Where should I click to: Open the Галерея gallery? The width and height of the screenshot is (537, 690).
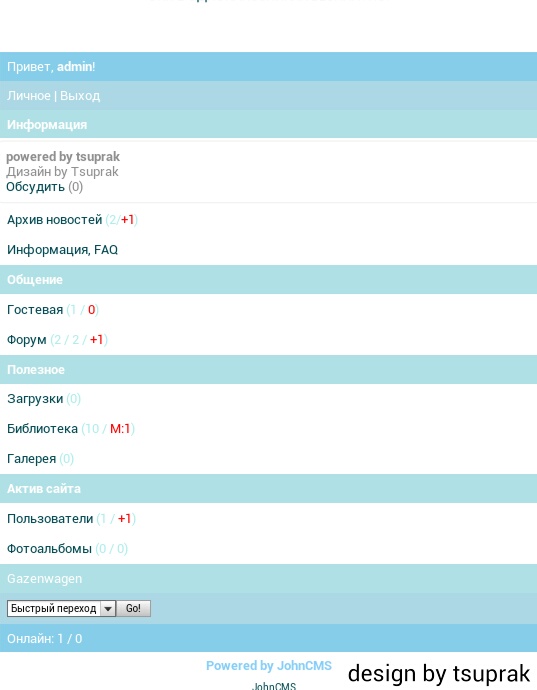pyautogui.click(x=32, y=459)
